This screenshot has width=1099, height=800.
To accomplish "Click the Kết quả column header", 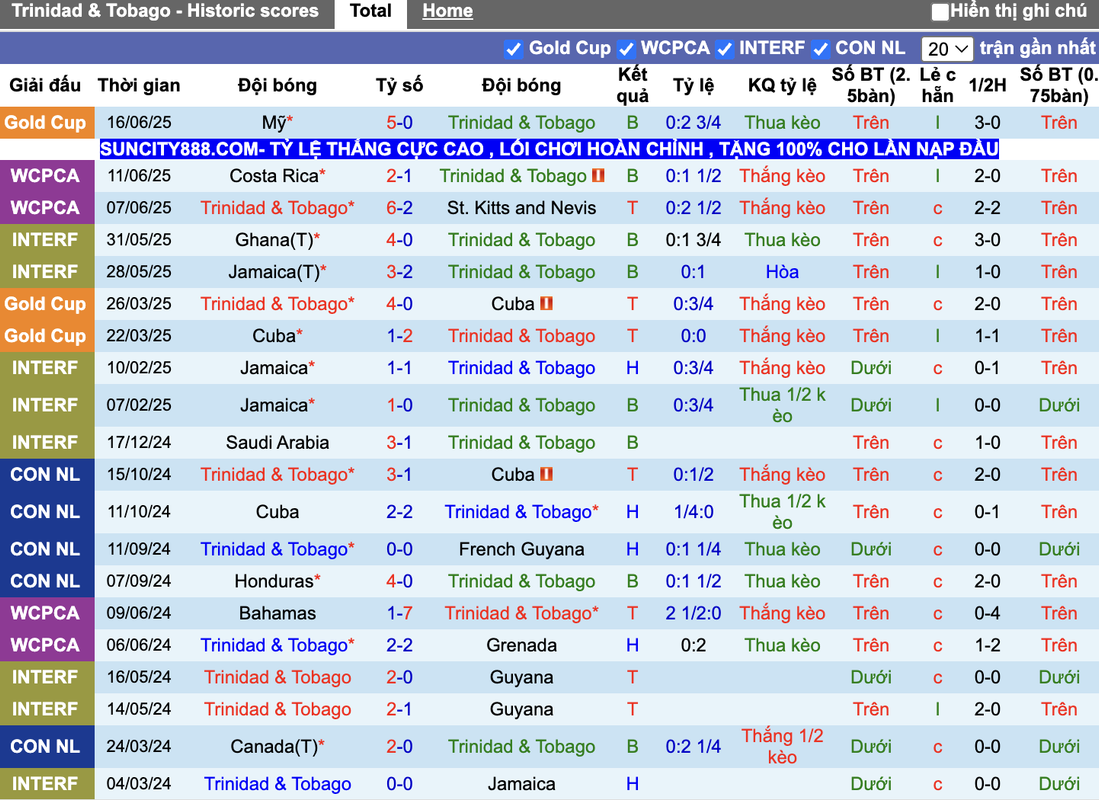I will (x=632, y=85).
